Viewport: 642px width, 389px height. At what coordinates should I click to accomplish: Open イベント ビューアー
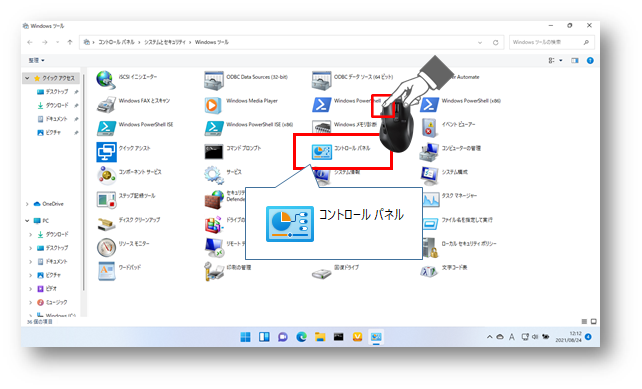pos(448,127)
